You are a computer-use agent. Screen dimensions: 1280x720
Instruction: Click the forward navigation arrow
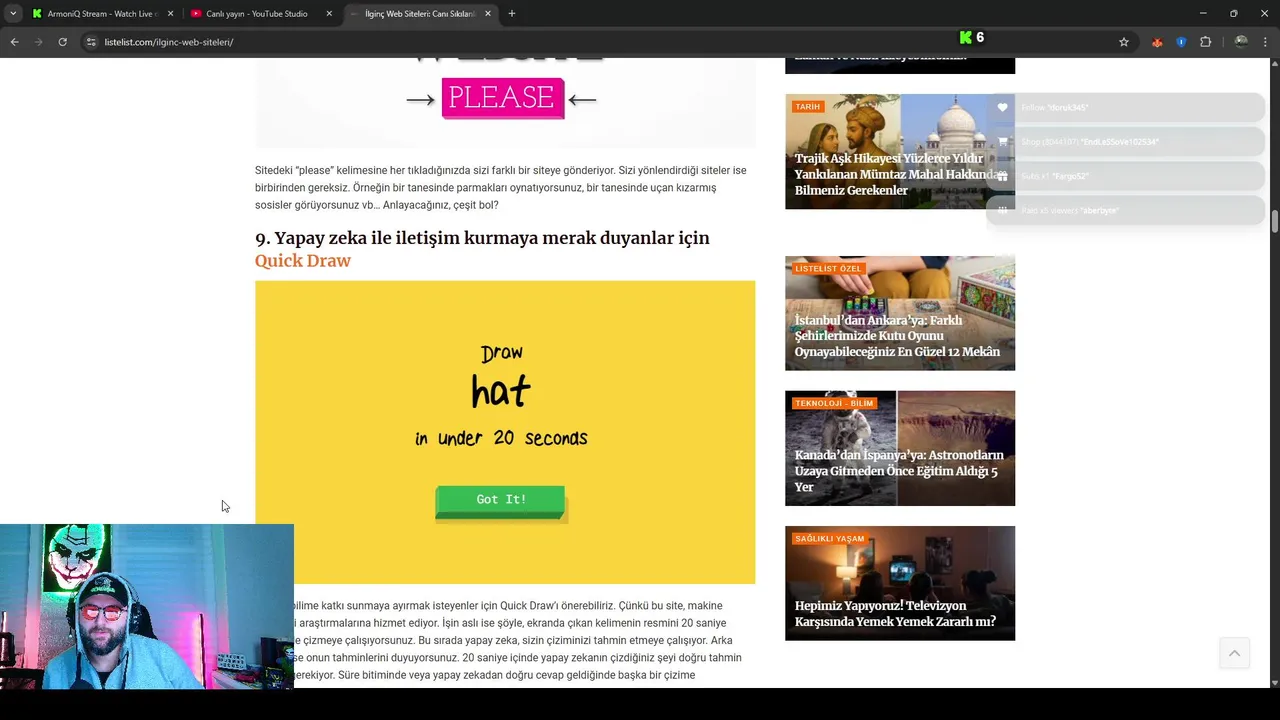pyautogui.click(x=38, y=42)
